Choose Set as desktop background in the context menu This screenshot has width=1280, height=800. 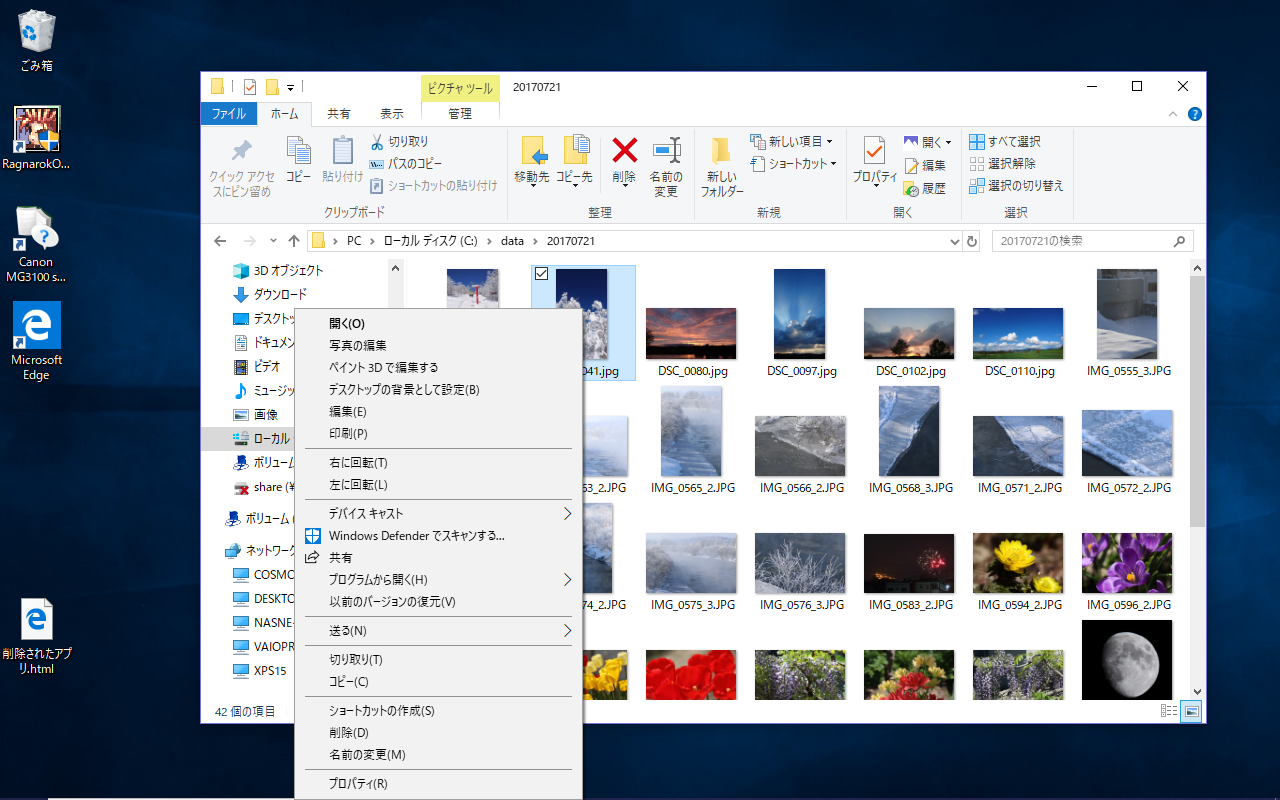[x=438, y=390]
